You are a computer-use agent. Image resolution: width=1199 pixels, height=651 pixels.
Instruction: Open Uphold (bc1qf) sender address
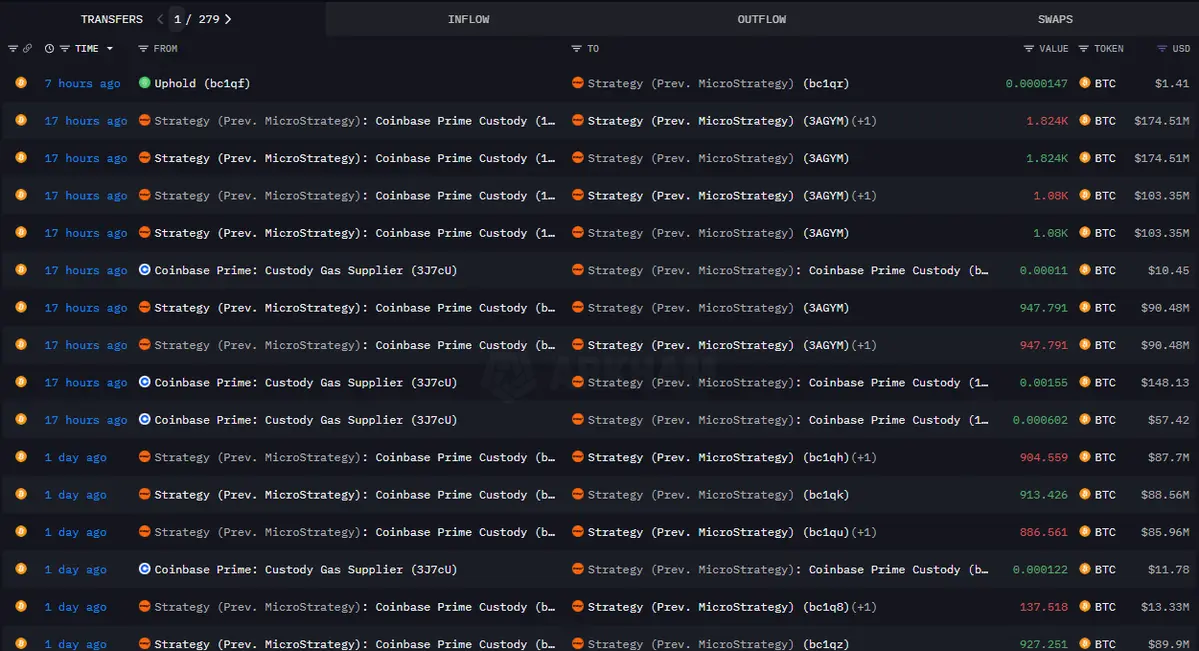[202, 83]
